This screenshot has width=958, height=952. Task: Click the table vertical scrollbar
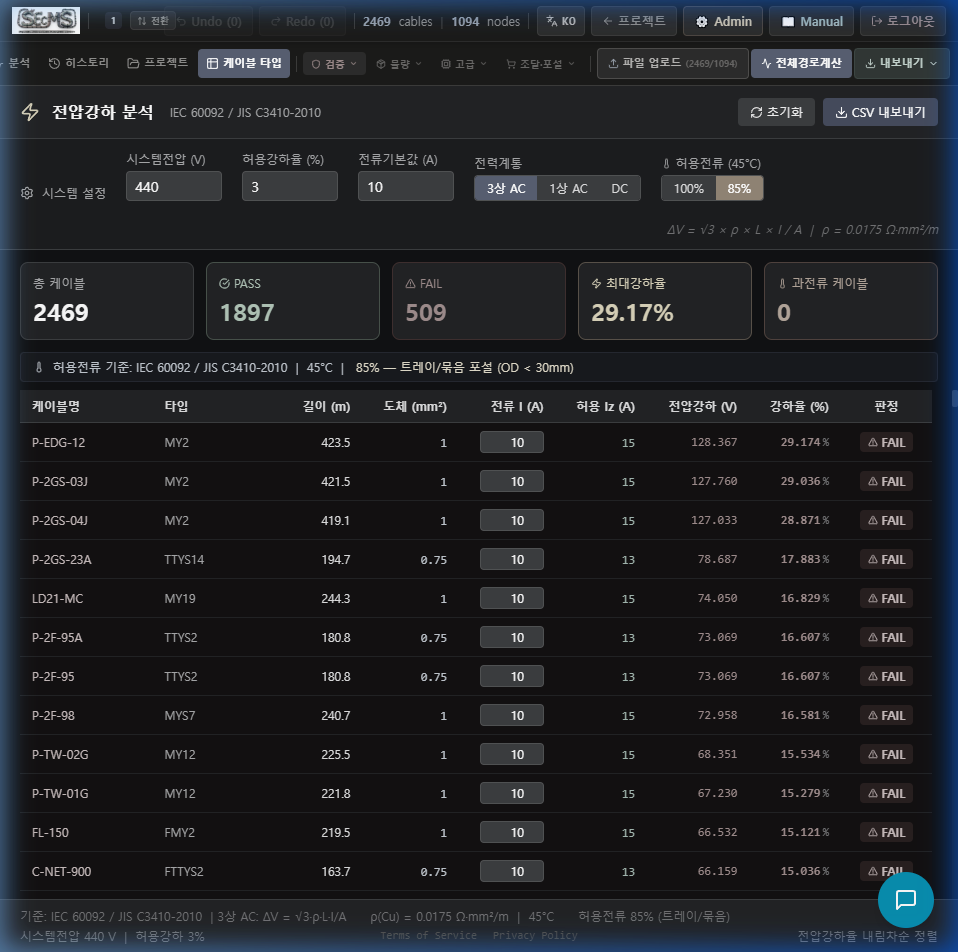pos(954,398)
